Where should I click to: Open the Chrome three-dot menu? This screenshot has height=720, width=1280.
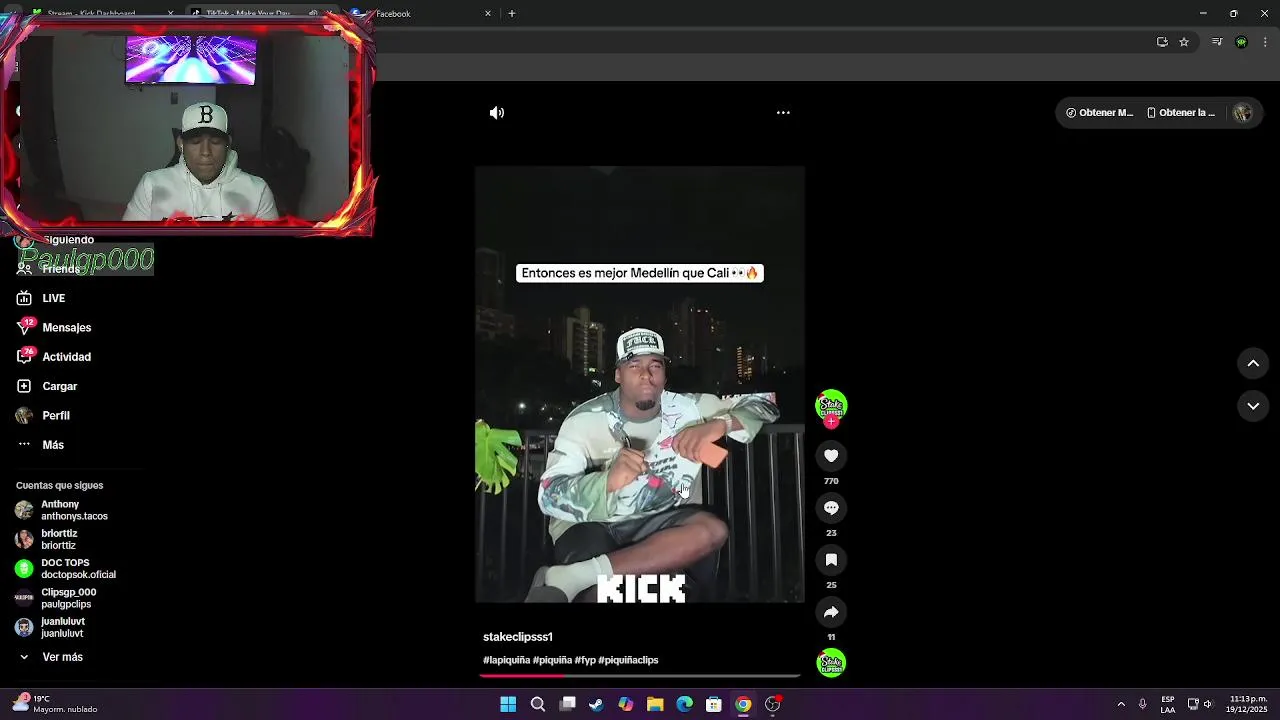[x=1265, y=42]
